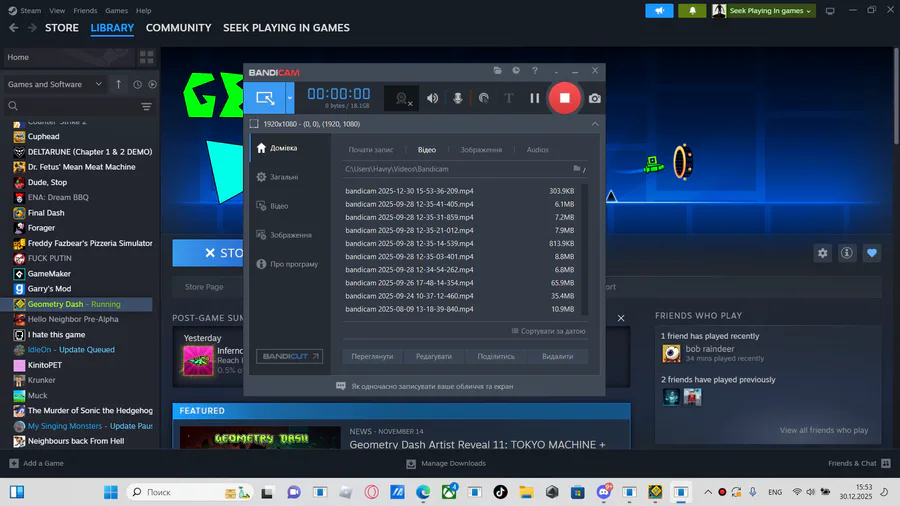This screenshot has height=506, width=900.
Task: Show recent games clock icon in library
Action: pyautogui.click(x=137, y=84)
